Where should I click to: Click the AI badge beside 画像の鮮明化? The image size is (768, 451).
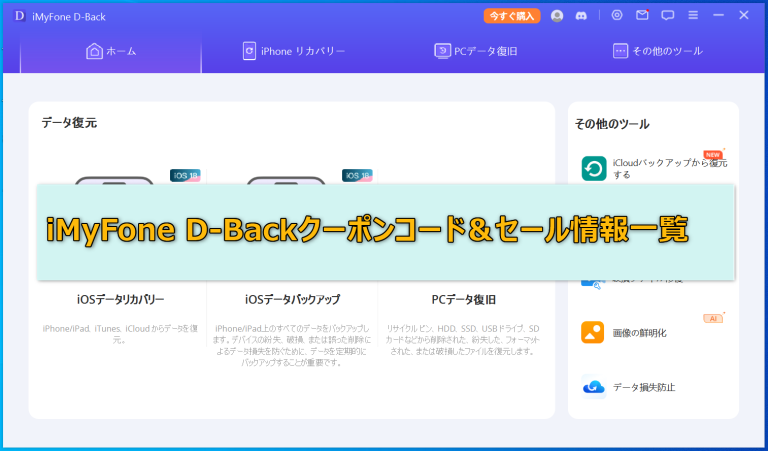(x=713, y=319)
